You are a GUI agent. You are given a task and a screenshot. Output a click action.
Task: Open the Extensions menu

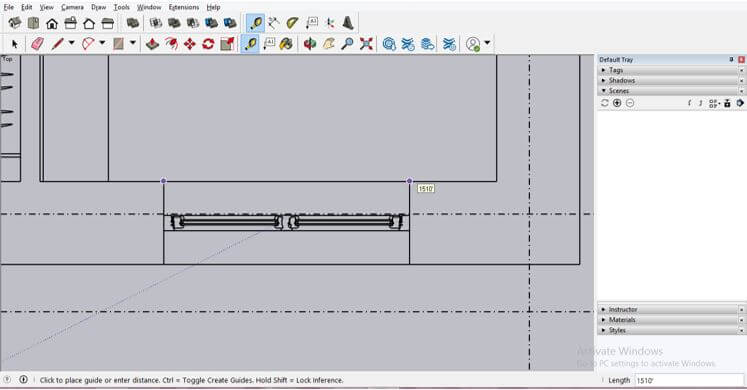pos(183,7)
